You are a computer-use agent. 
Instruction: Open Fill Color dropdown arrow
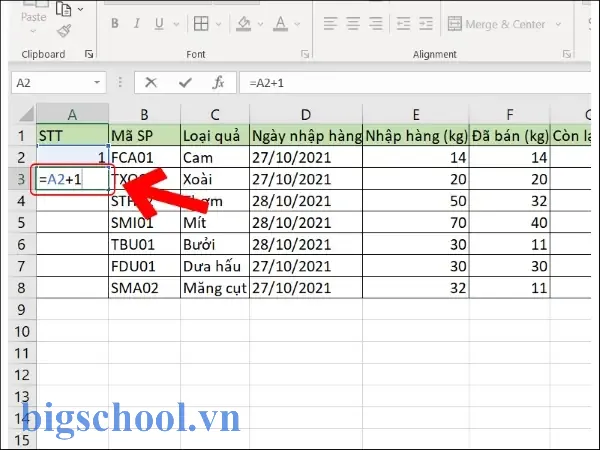coord(260,24)
